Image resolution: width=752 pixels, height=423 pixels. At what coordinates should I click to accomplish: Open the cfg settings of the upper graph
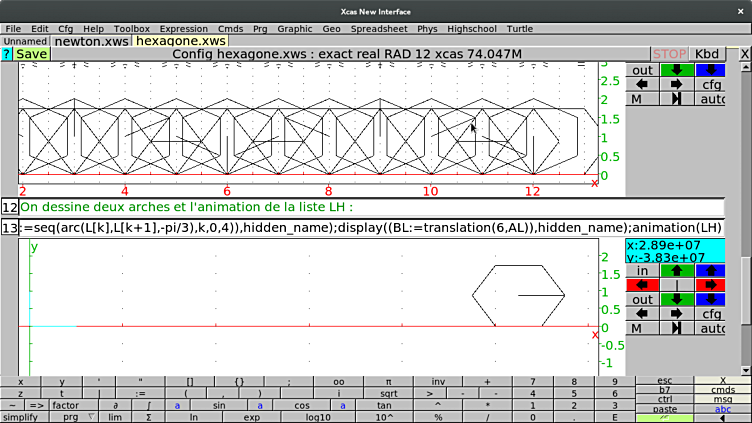711,85
